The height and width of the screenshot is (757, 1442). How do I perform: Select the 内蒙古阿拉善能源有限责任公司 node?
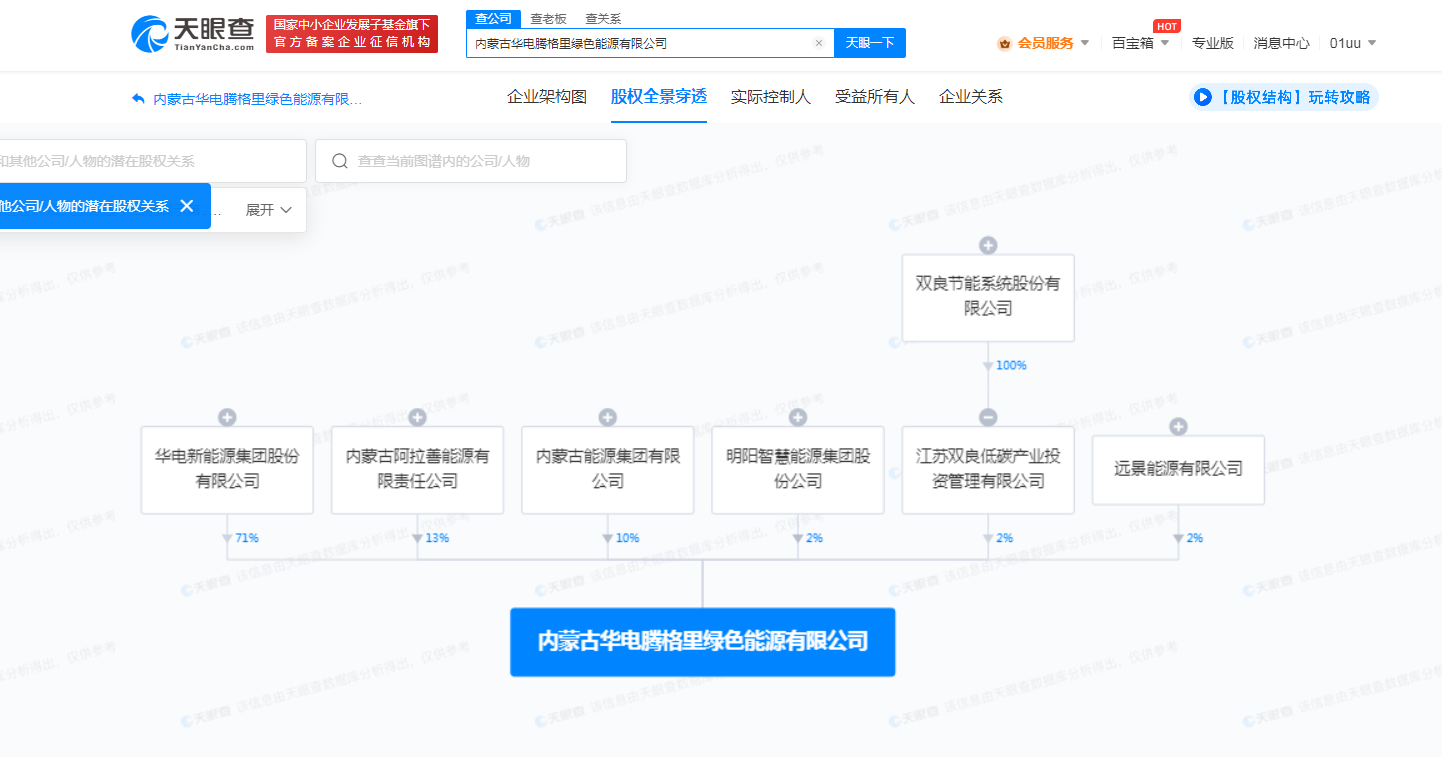(x=417, y=470)
